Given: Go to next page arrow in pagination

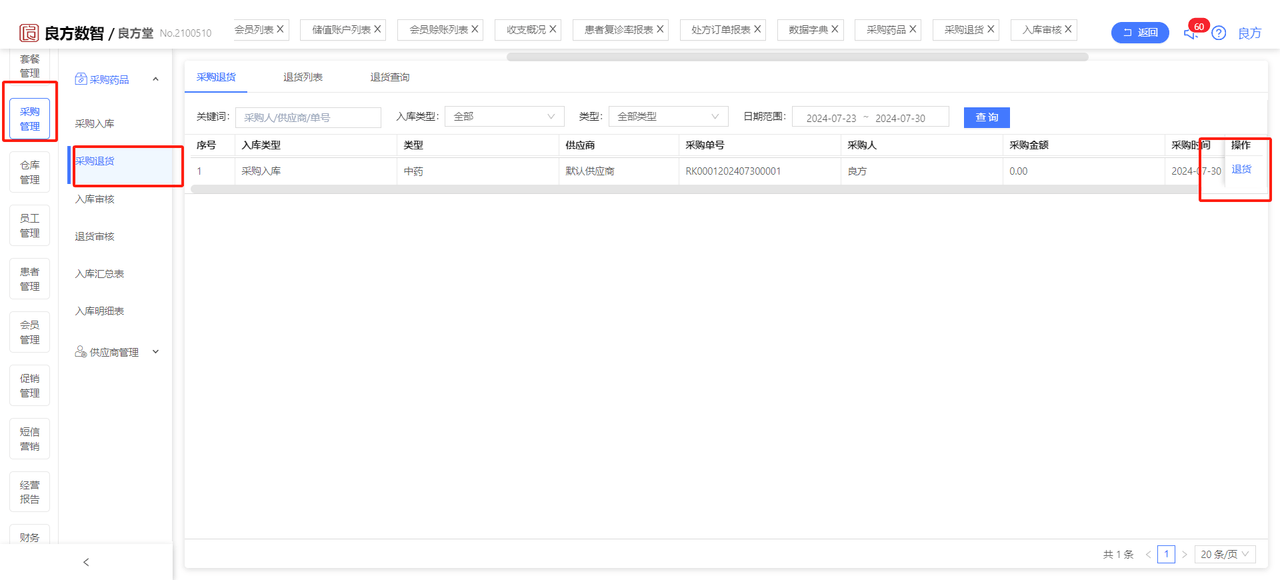Looking at the screenshot, I should (1184, 554).
